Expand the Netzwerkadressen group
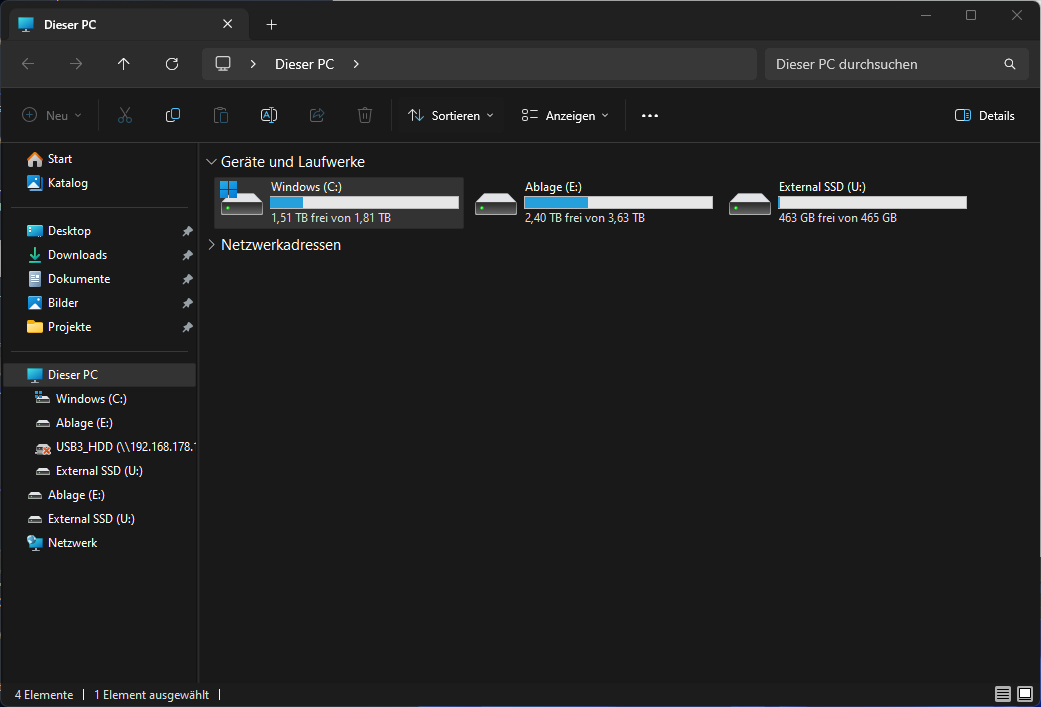The image size is (1041, 707). pyautogui.click(x=211, y=245)
